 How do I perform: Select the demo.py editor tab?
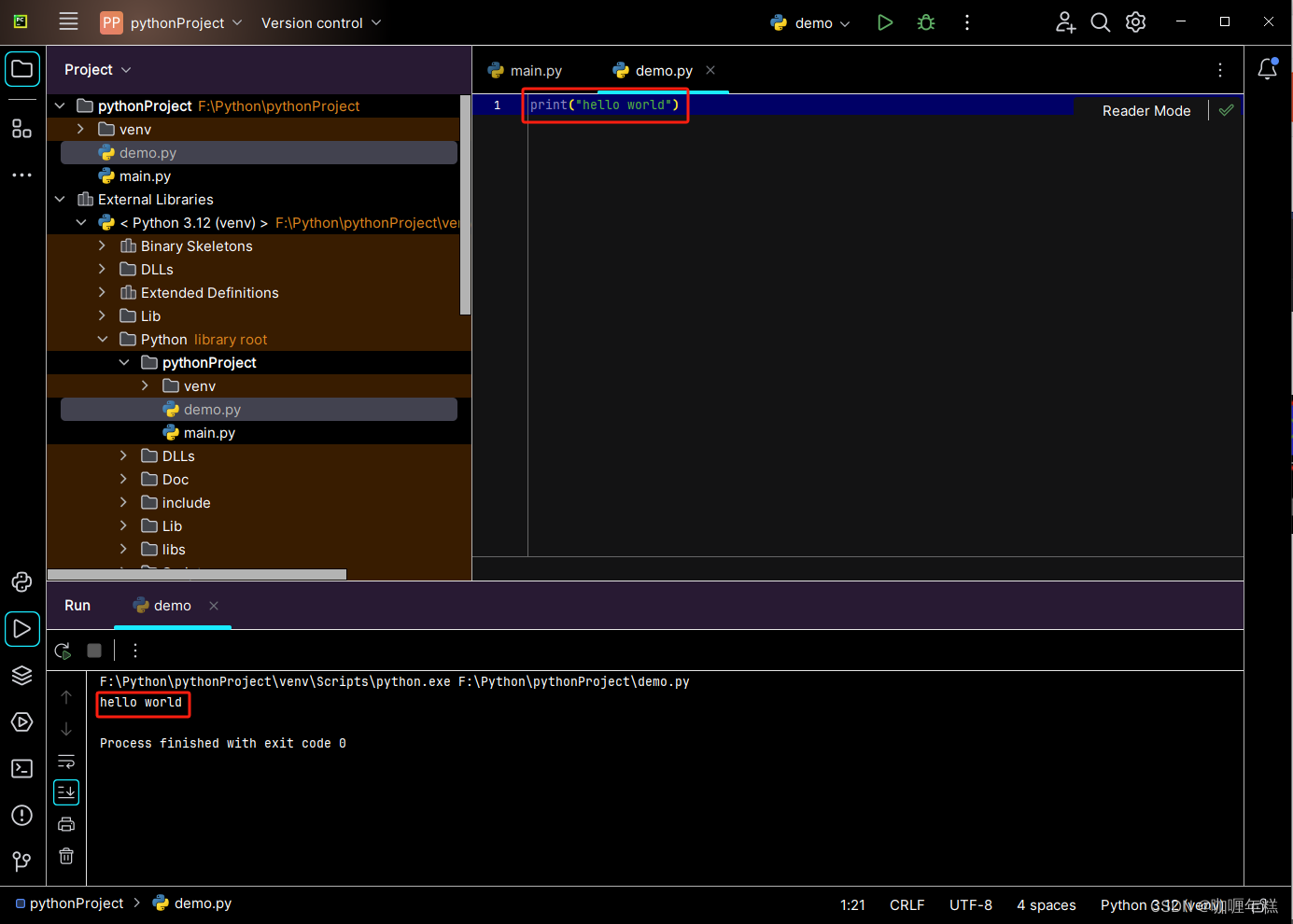coord(653,70)
